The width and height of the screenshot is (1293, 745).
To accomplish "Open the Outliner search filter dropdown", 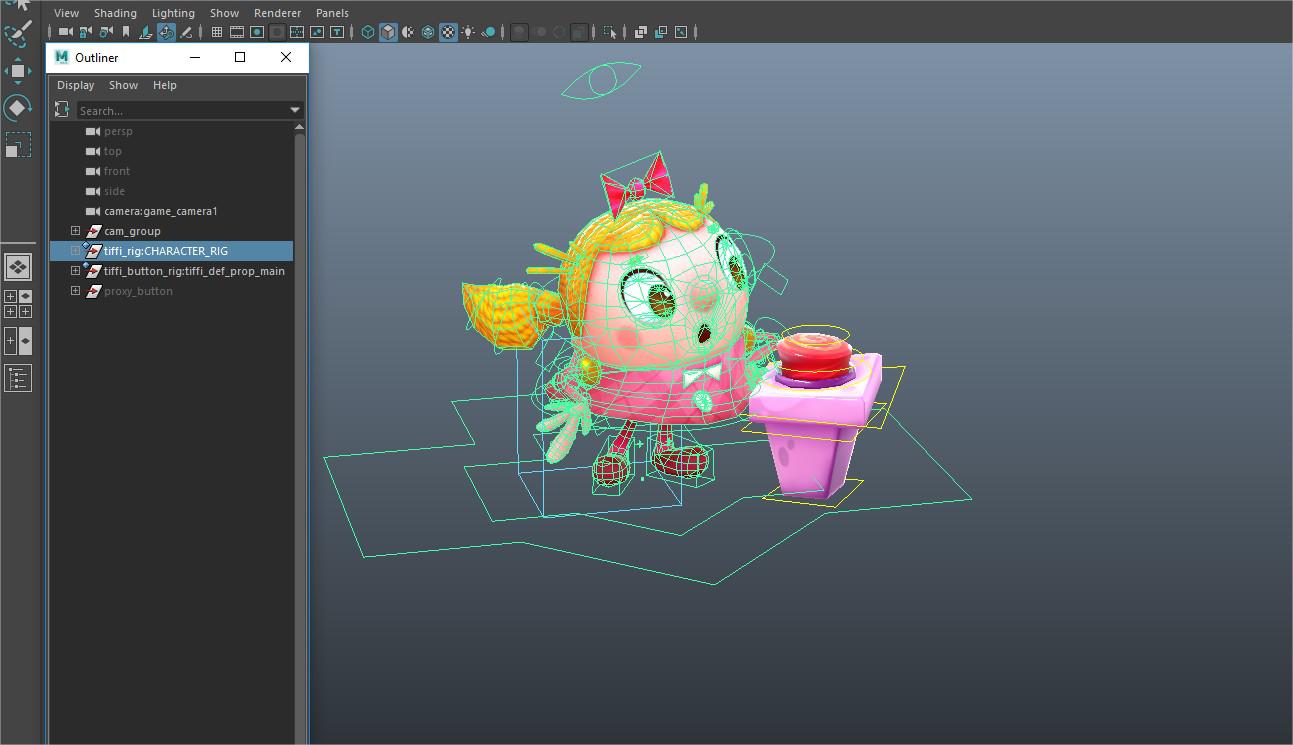I will tap(295, 110).
